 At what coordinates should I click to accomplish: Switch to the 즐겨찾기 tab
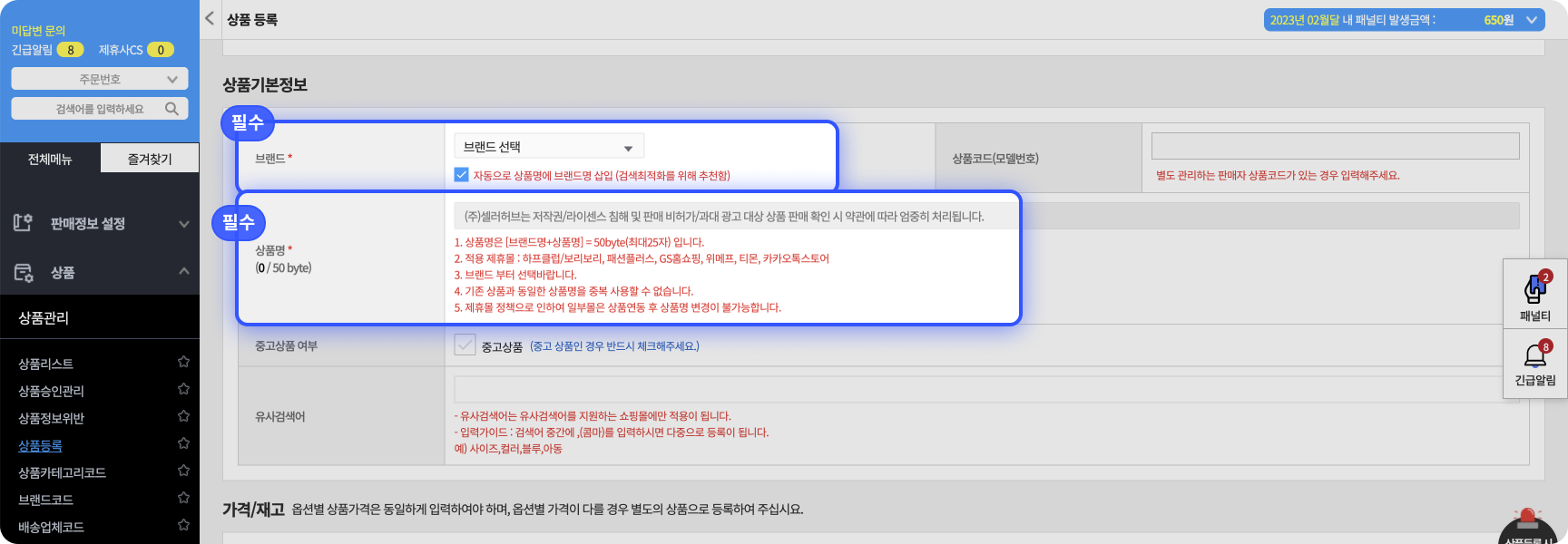[x=150, y=160]
